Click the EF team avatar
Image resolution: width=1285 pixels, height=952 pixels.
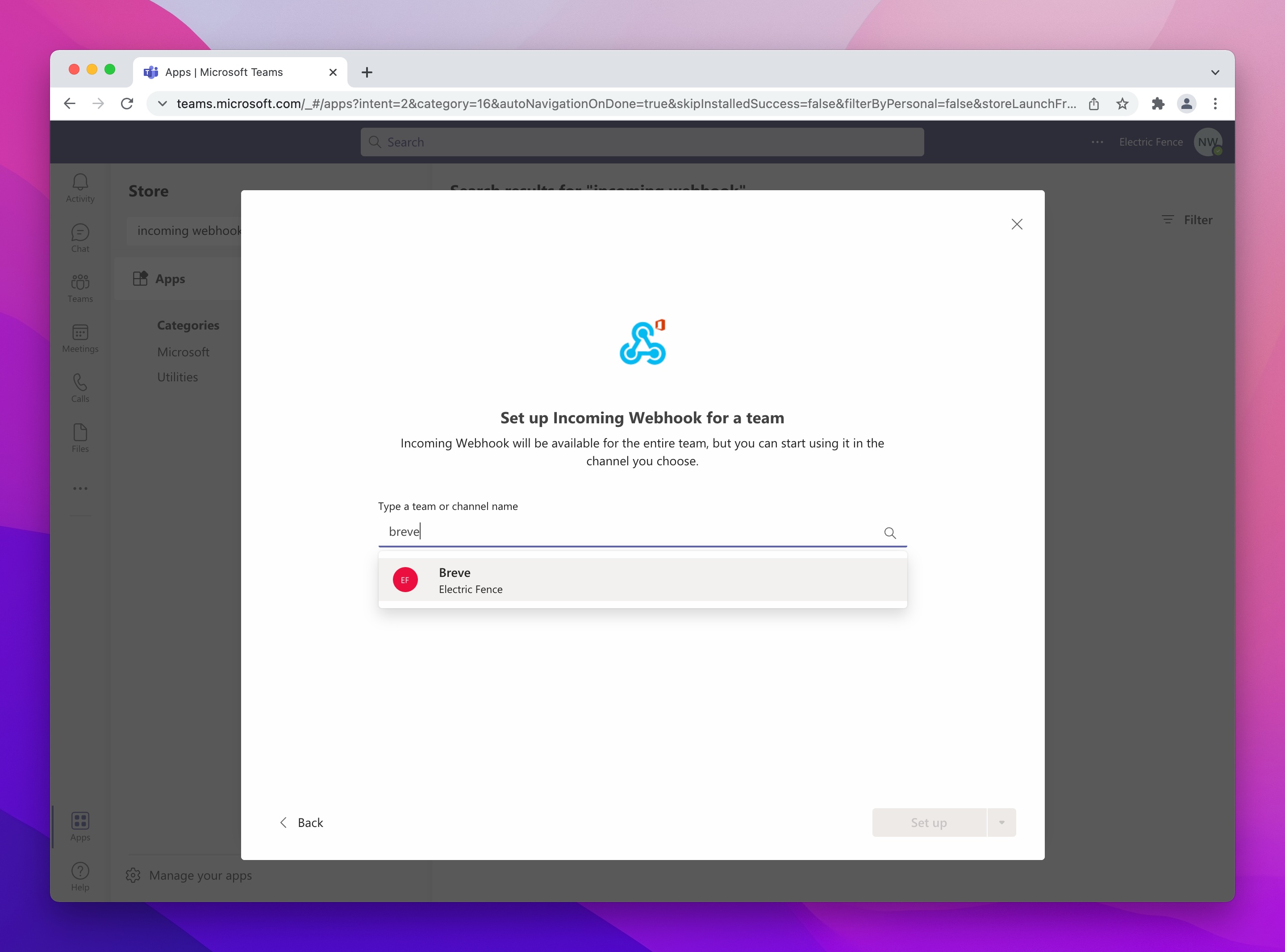point(405,580)
